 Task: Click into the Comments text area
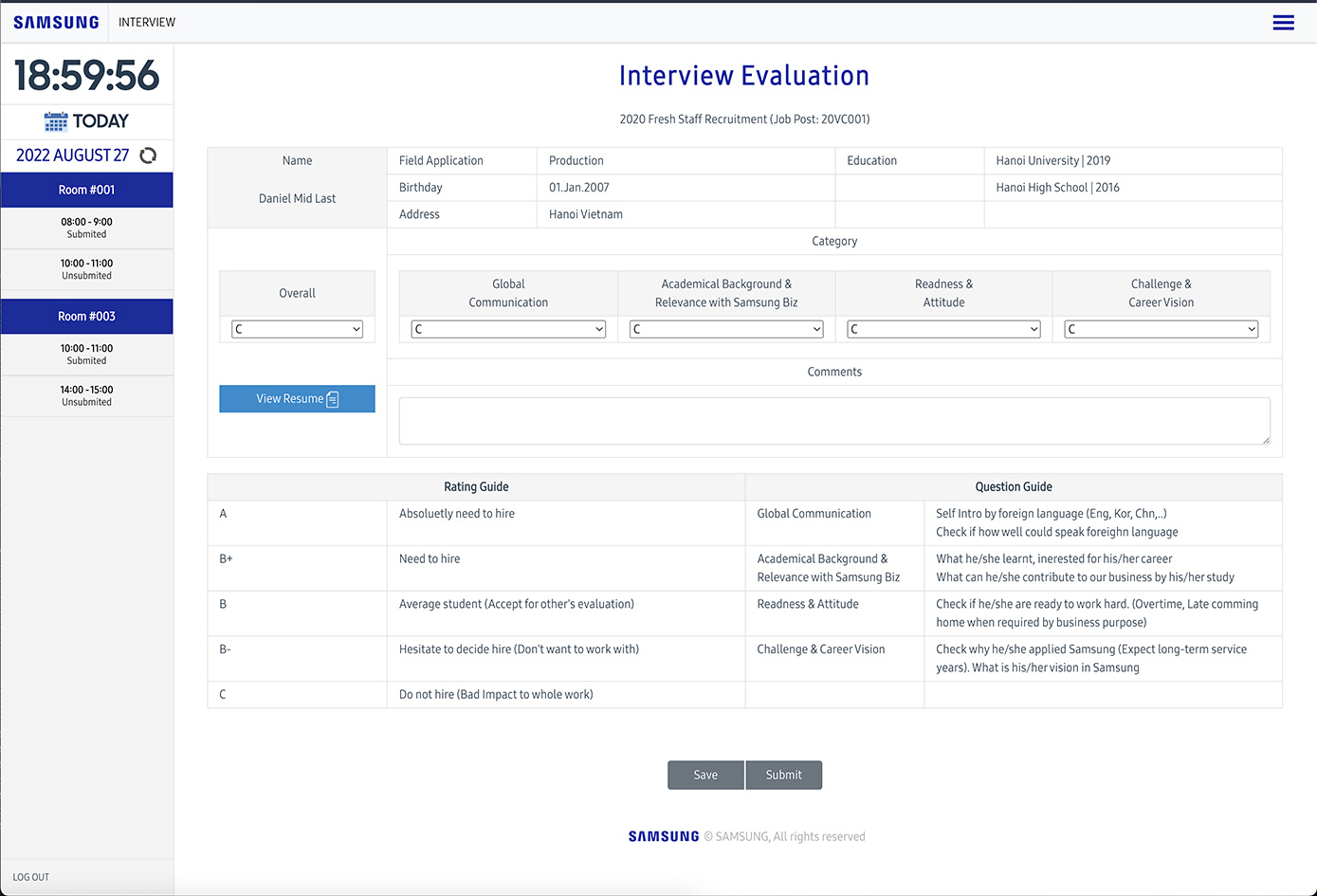pyautogui.click(x=834, y=421)
